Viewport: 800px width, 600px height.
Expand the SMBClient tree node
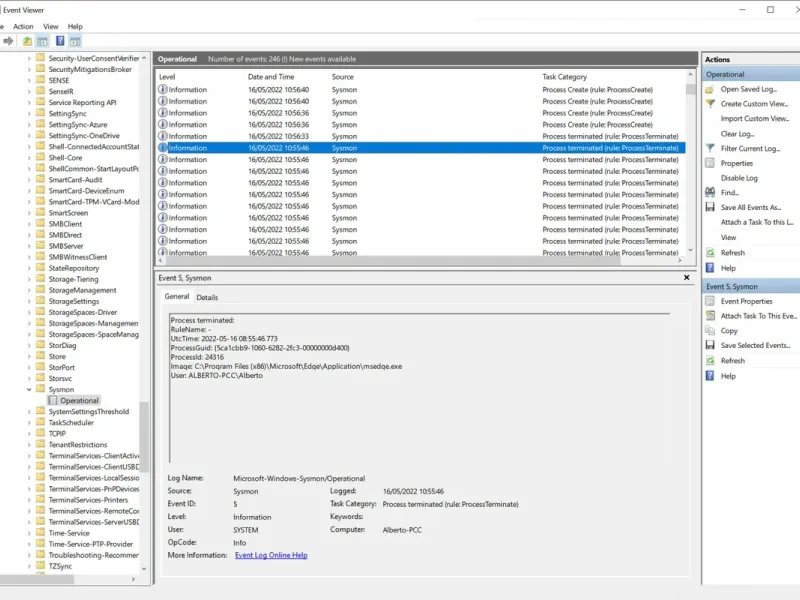click(29, 224)
